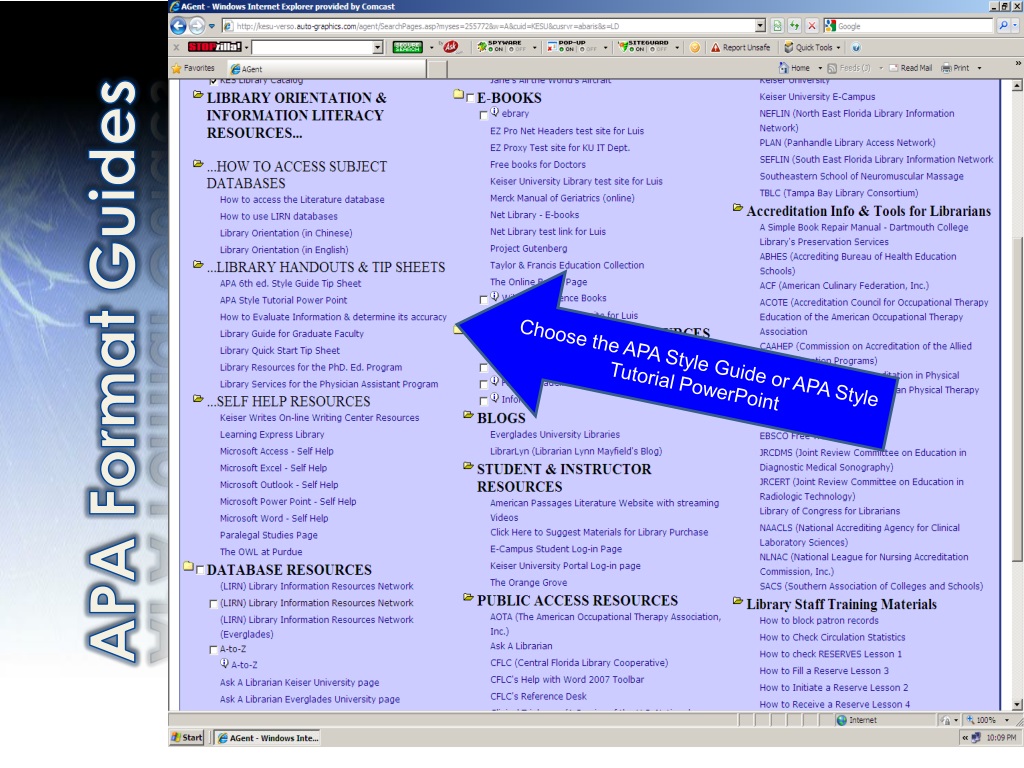Click the Read Mail icon
Screen dimensions: 1024x768
click(893, 68)
